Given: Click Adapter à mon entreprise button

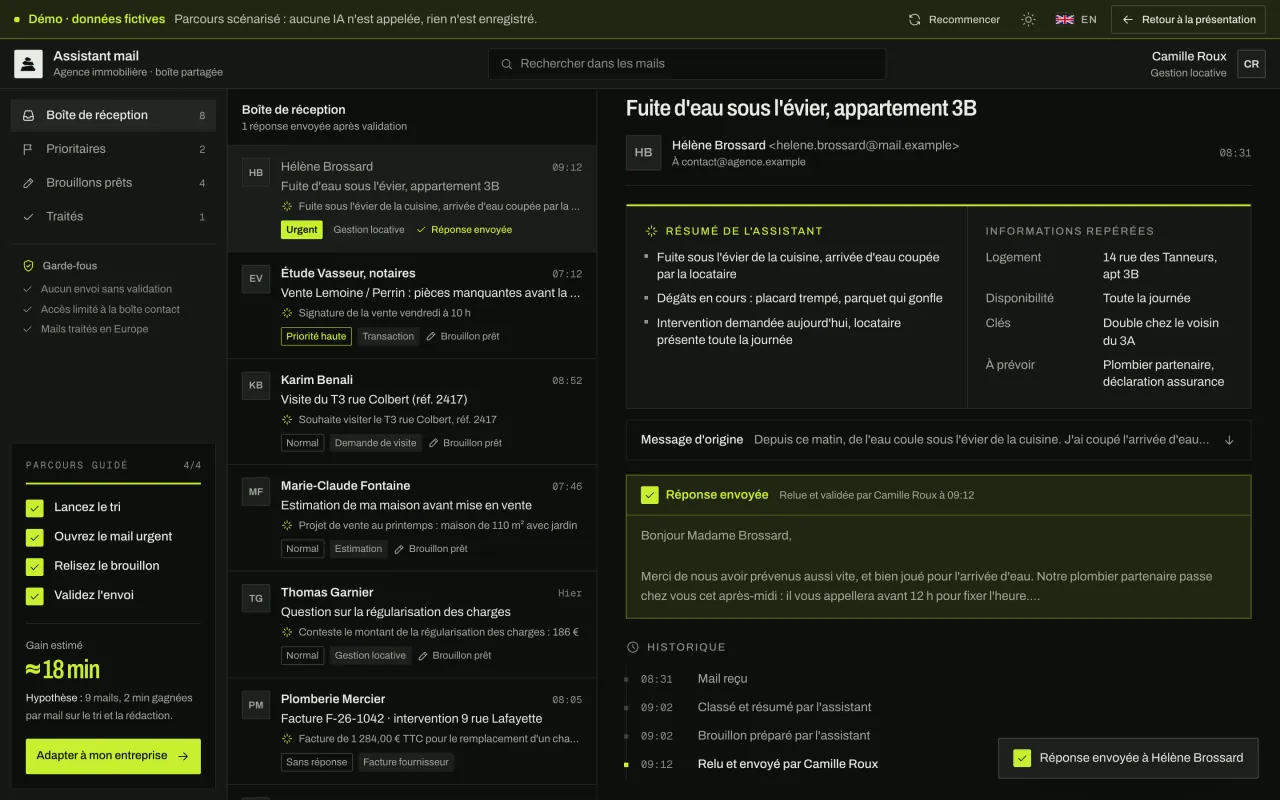Looking at the screenshot, I should click(x=113, y=756).
